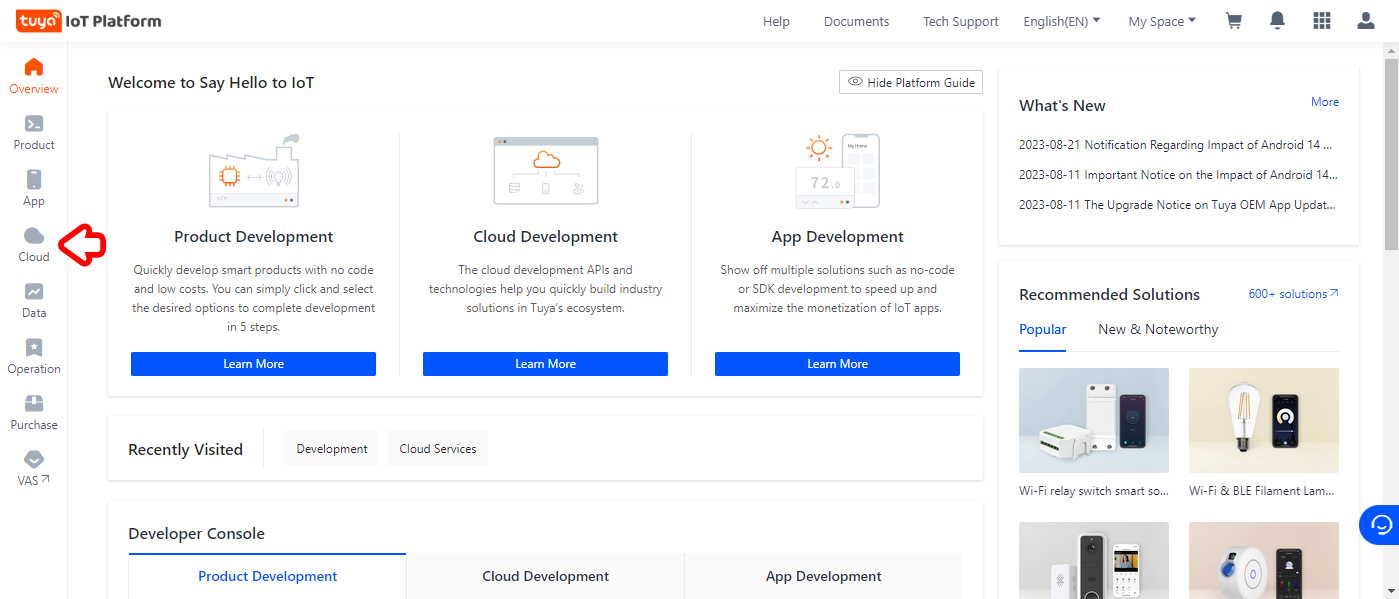The height and width of the screenshot is (599, 1399).
Task: Click the Tuya IoT Platform logo
Action: 88,21
